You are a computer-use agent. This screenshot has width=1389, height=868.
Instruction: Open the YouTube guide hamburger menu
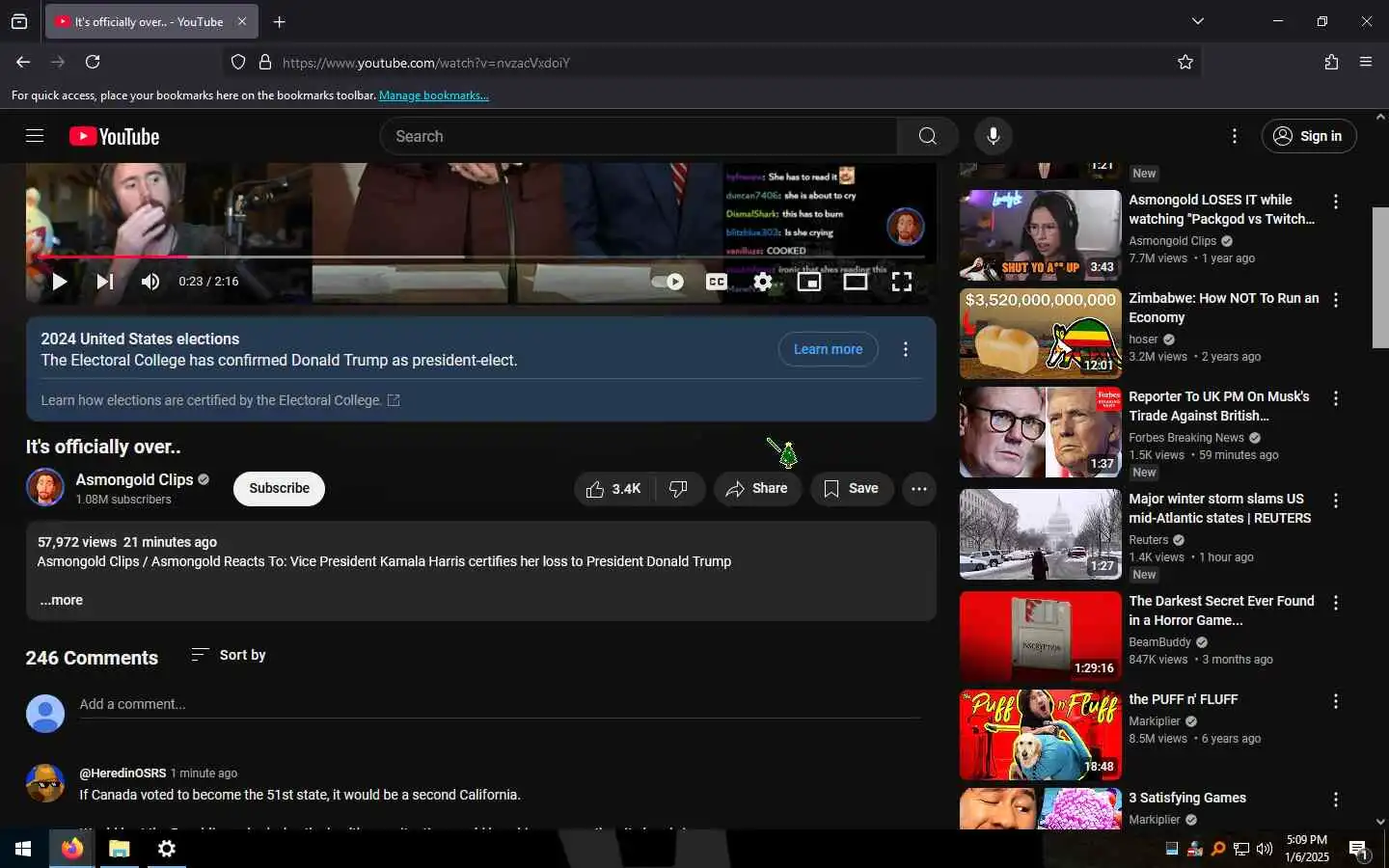pos(35,136)
